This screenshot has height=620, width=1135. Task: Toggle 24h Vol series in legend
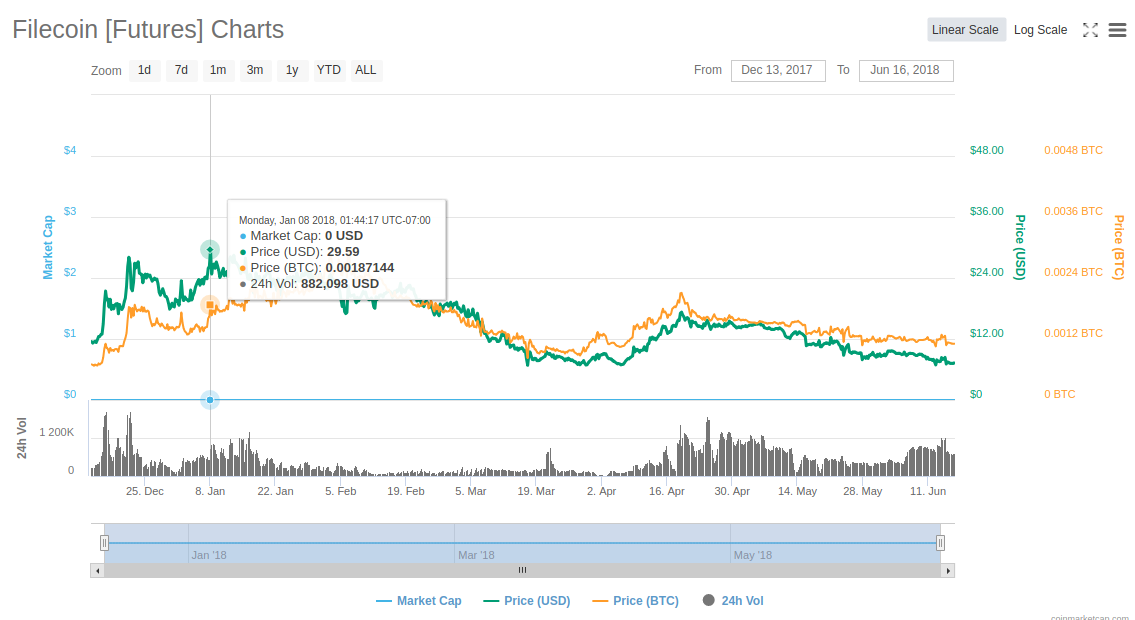(x=733, y=600)
